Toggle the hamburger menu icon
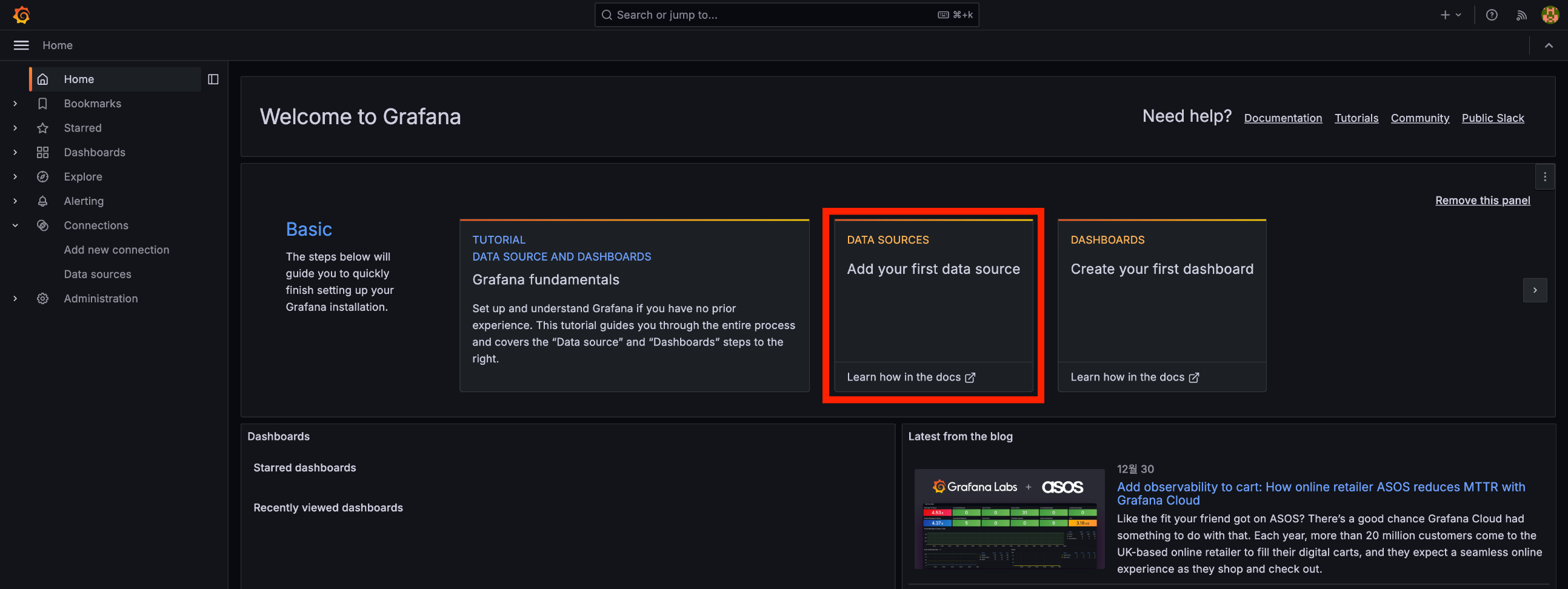The width and height of the screenshot is (1568, 589). 21,45
